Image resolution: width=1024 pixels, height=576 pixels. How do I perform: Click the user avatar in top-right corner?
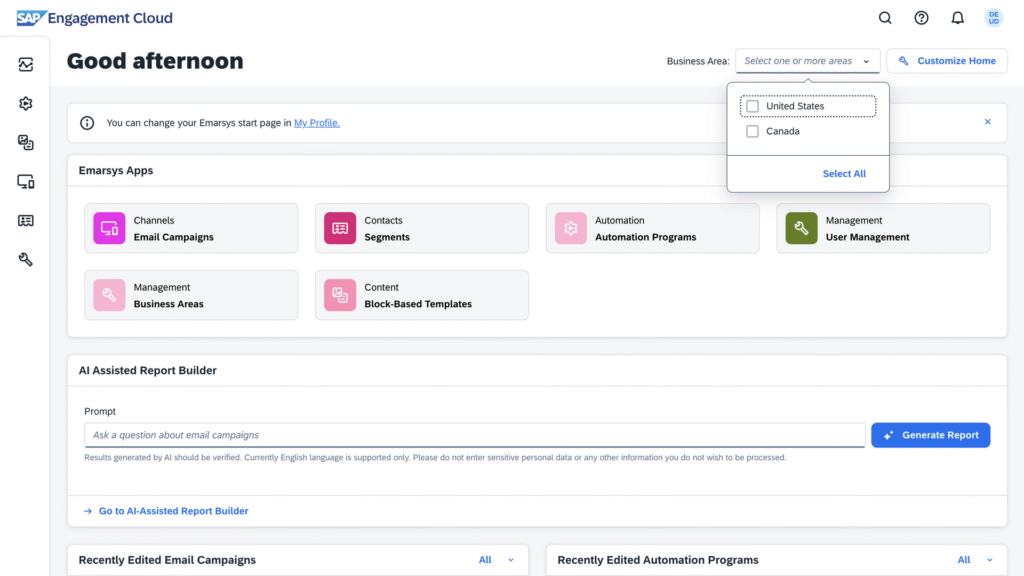[993, 18]
